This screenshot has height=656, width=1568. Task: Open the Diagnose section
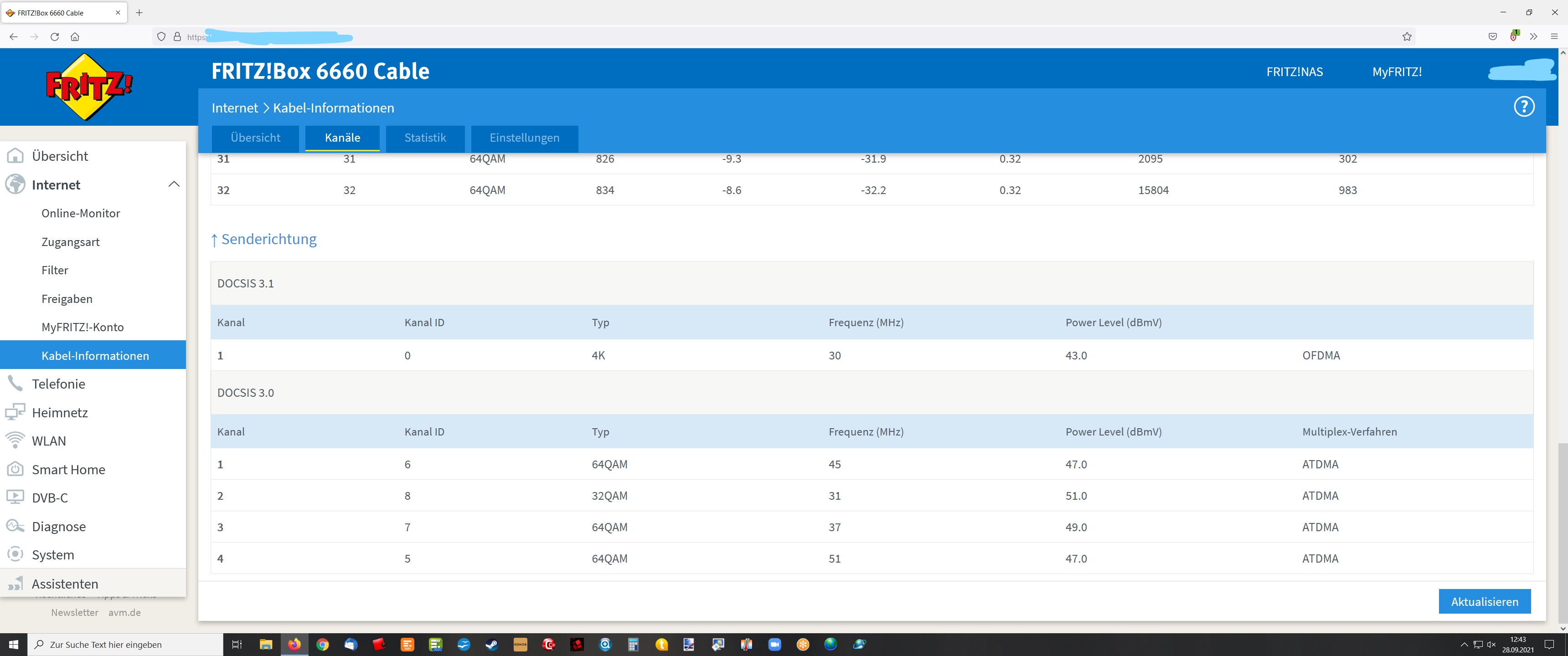coord(58,526)
